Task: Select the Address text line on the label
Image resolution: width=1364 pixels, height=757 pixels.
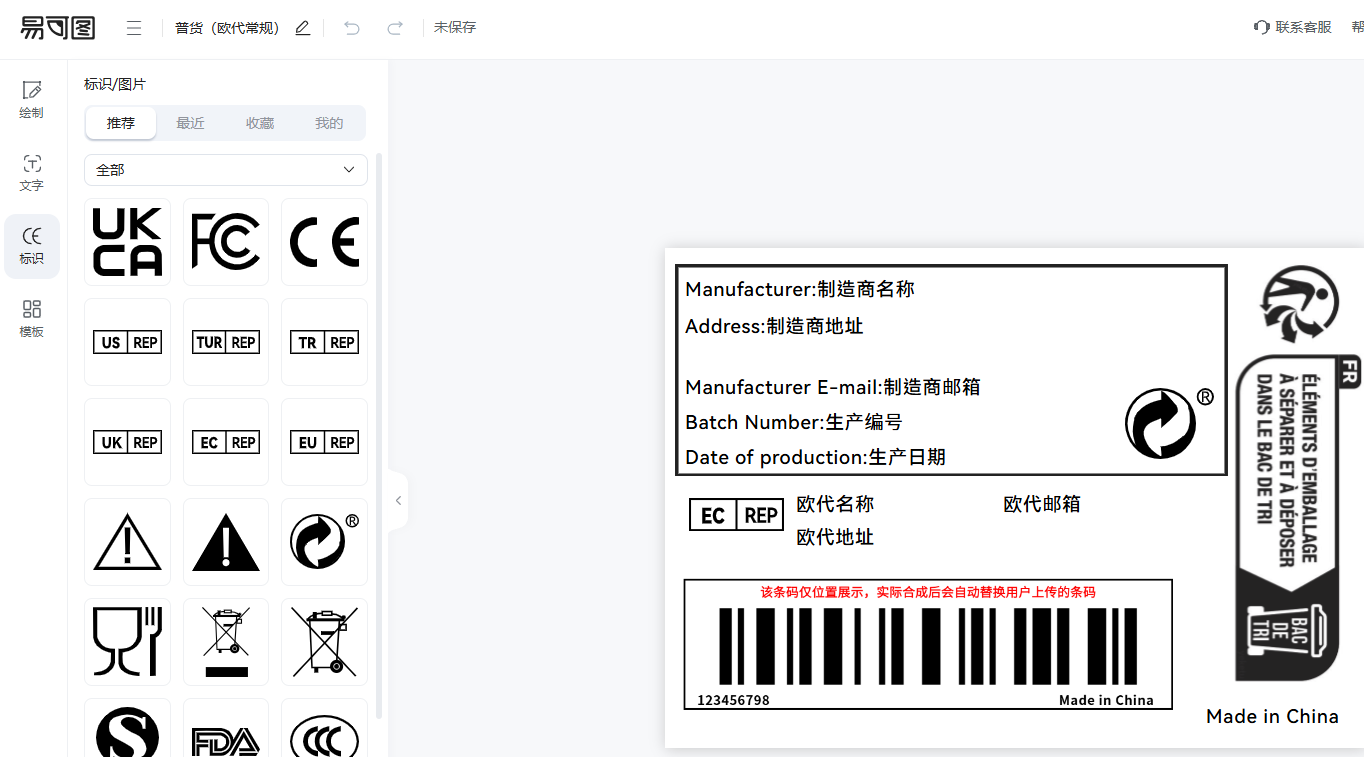Action: click(774, 326)
